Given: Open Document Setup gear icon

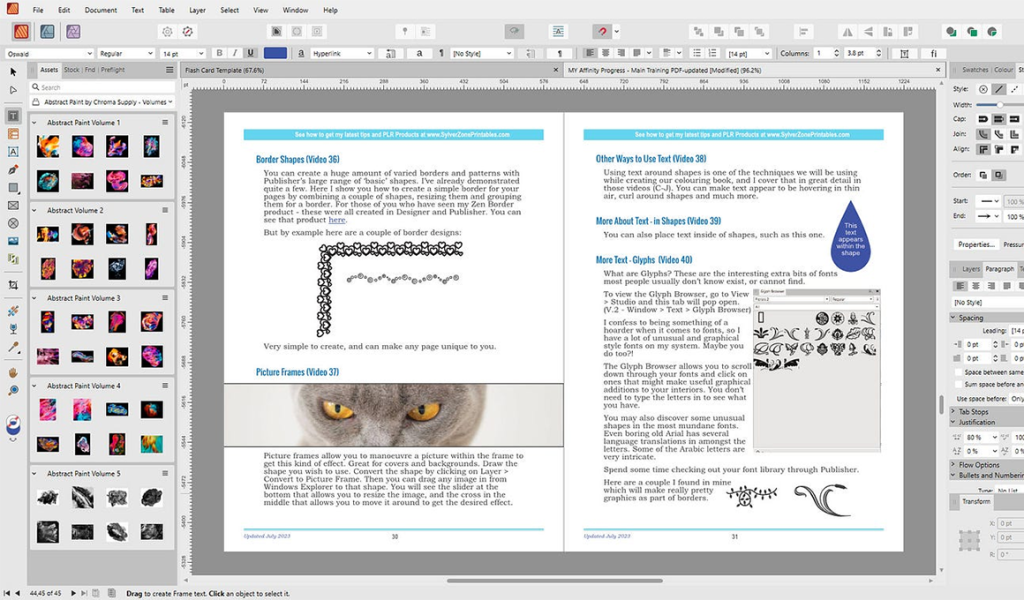Looking at the screenshot, I should 167,31.
